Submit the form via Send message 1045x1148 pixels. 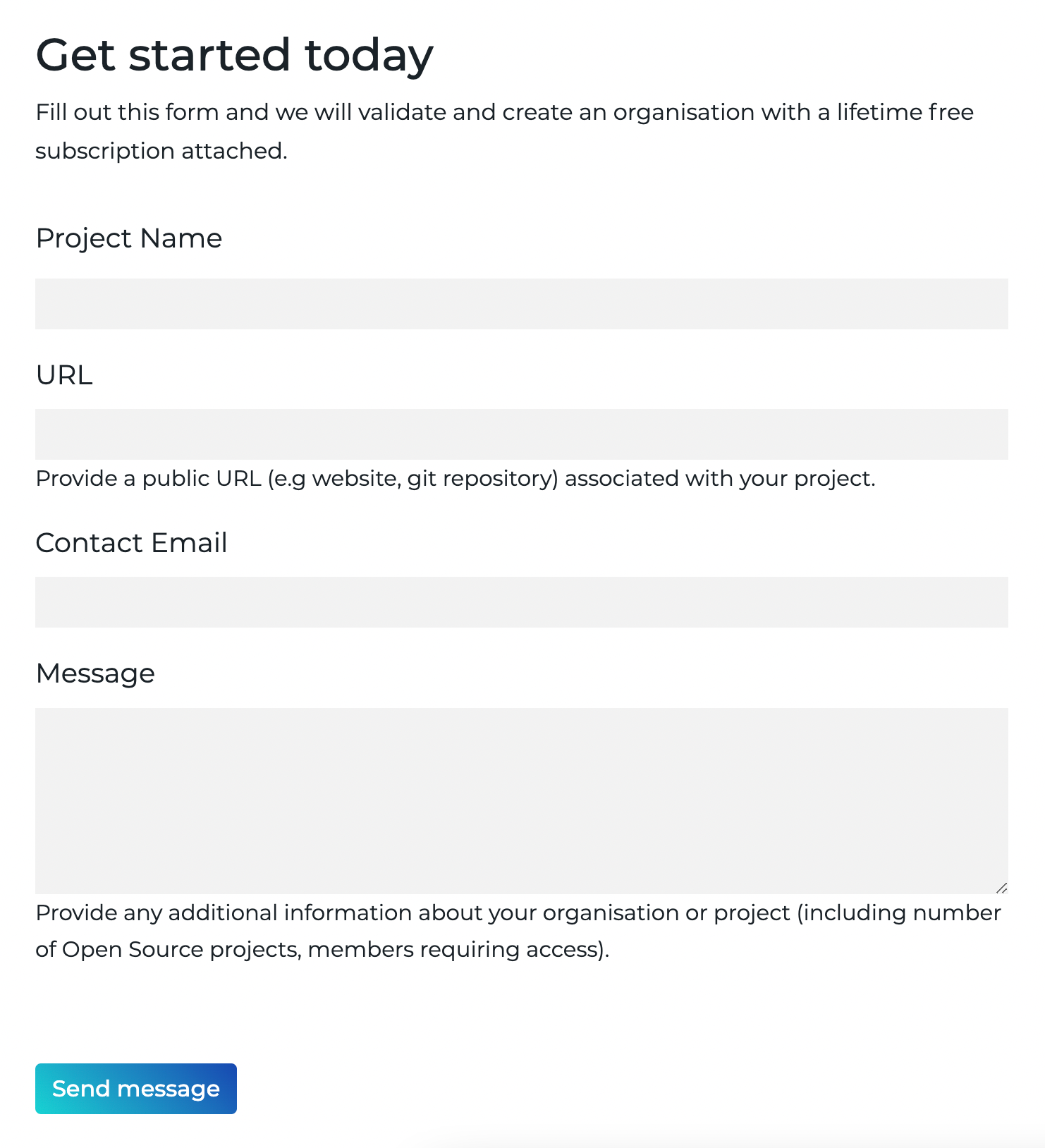pyautogui.click(x=135, y=1088)
